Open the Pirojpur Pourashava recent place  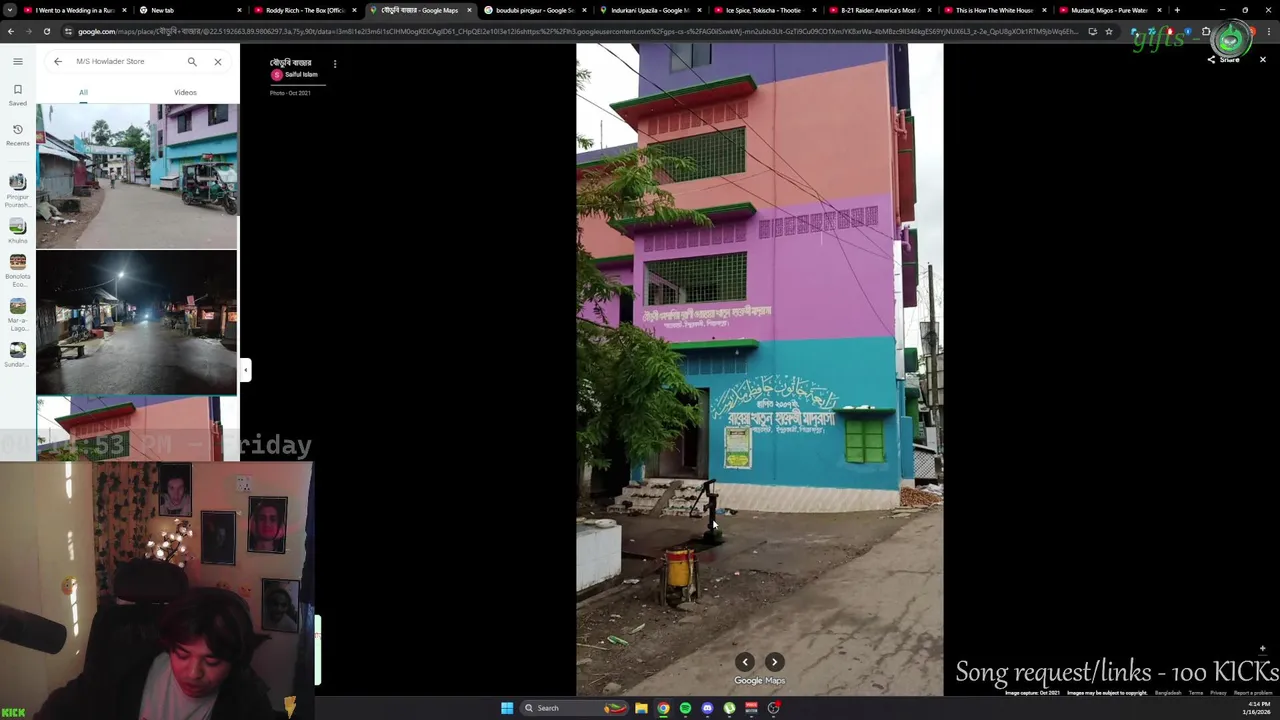(x=17, y=188)
